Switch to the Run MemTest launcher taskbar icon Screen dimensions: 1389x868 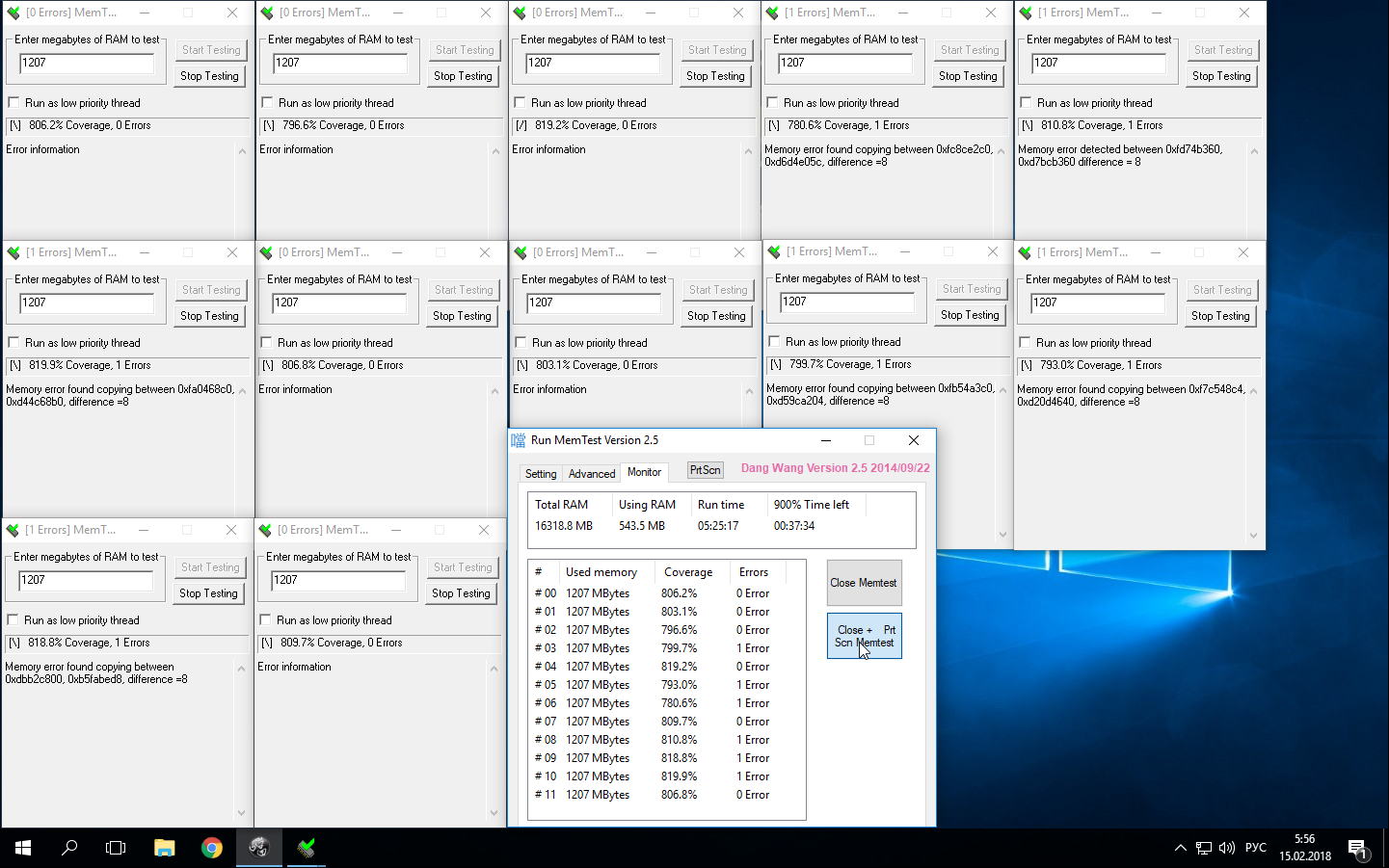click(x=259, y=848)
